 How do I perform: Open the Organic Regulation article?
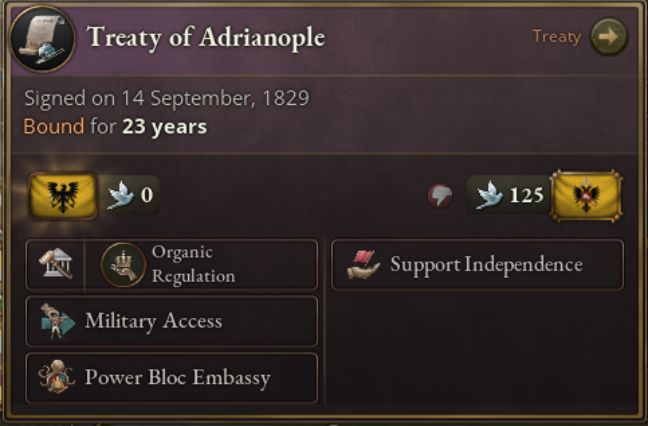[x=195, y=264]
